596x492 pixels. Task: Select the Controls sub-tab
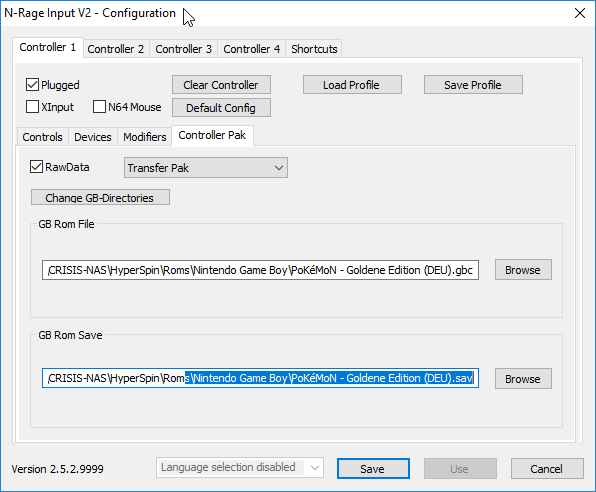coord(42,137)
